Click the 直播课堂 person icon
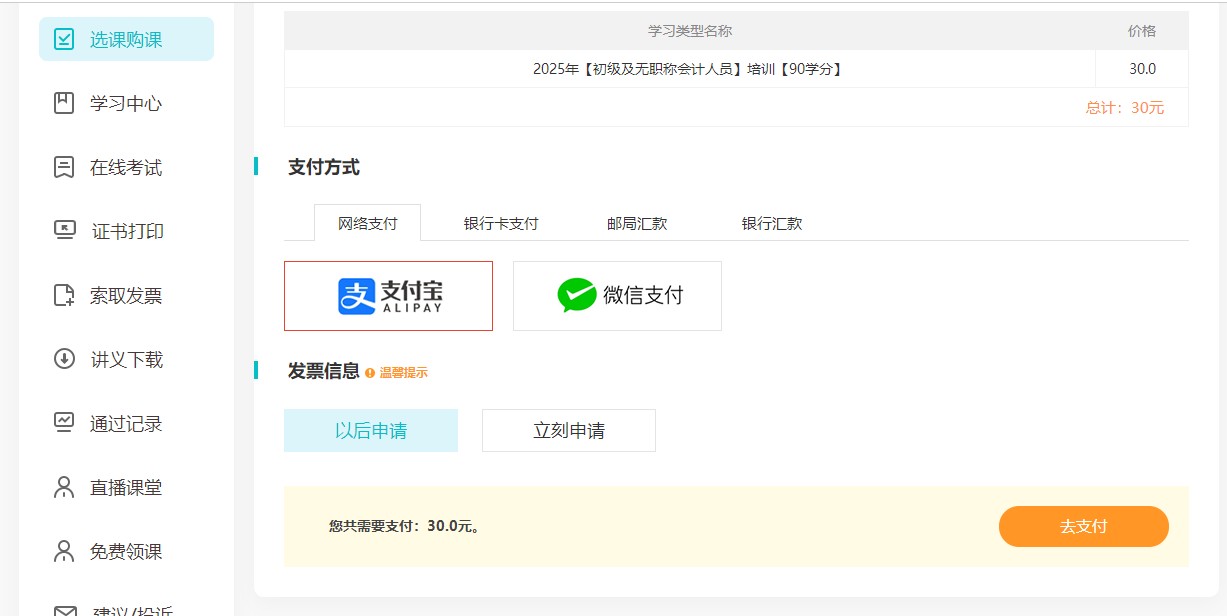Screen dimensions: 1227x616 click(64, 487)
